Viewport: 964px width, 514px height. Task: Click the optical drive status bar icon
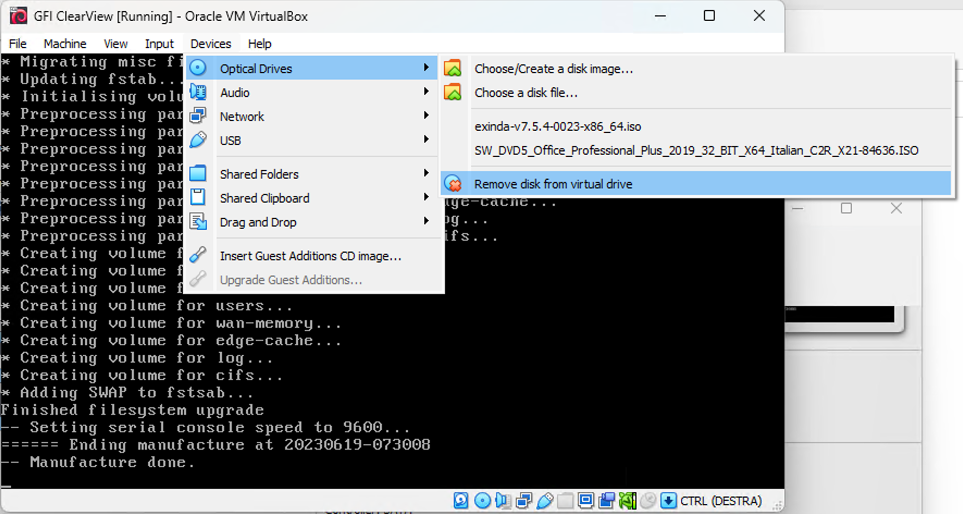pyautogui.click(x=483, y=500)
